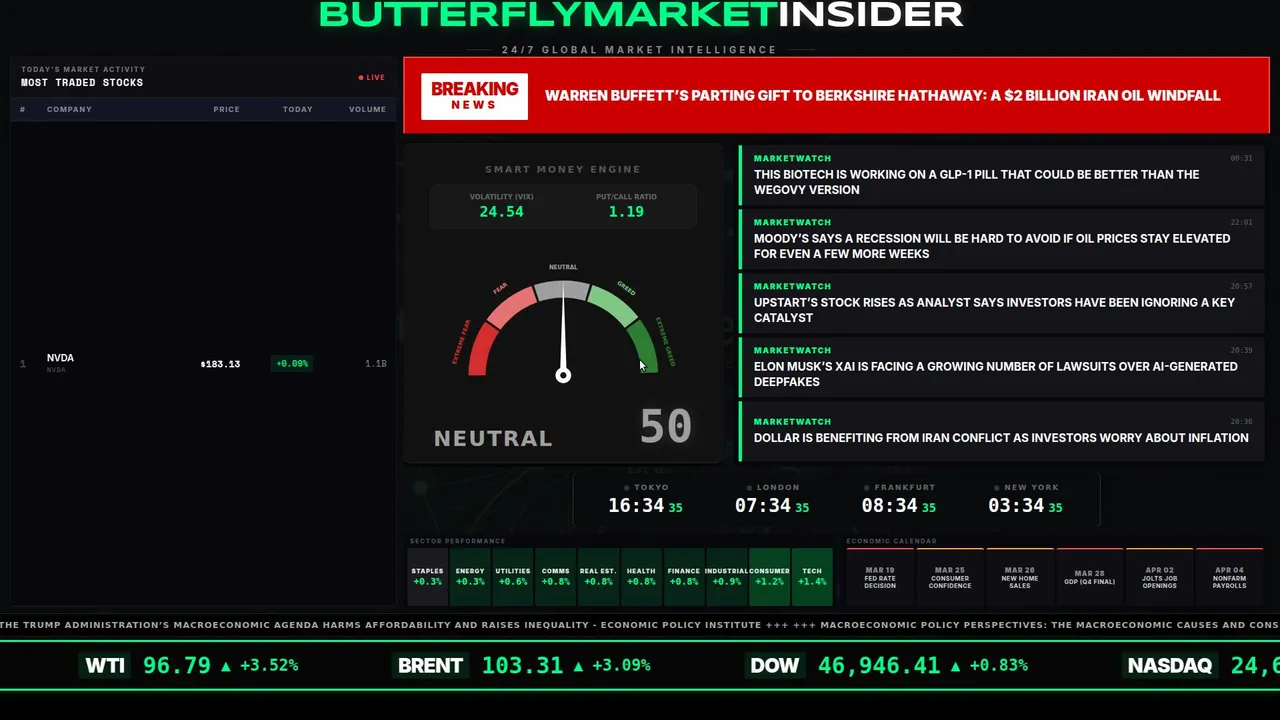The image size is (1280, 720).
Task: Click the Tokyo clock 16:34
Action: point(636,506)
